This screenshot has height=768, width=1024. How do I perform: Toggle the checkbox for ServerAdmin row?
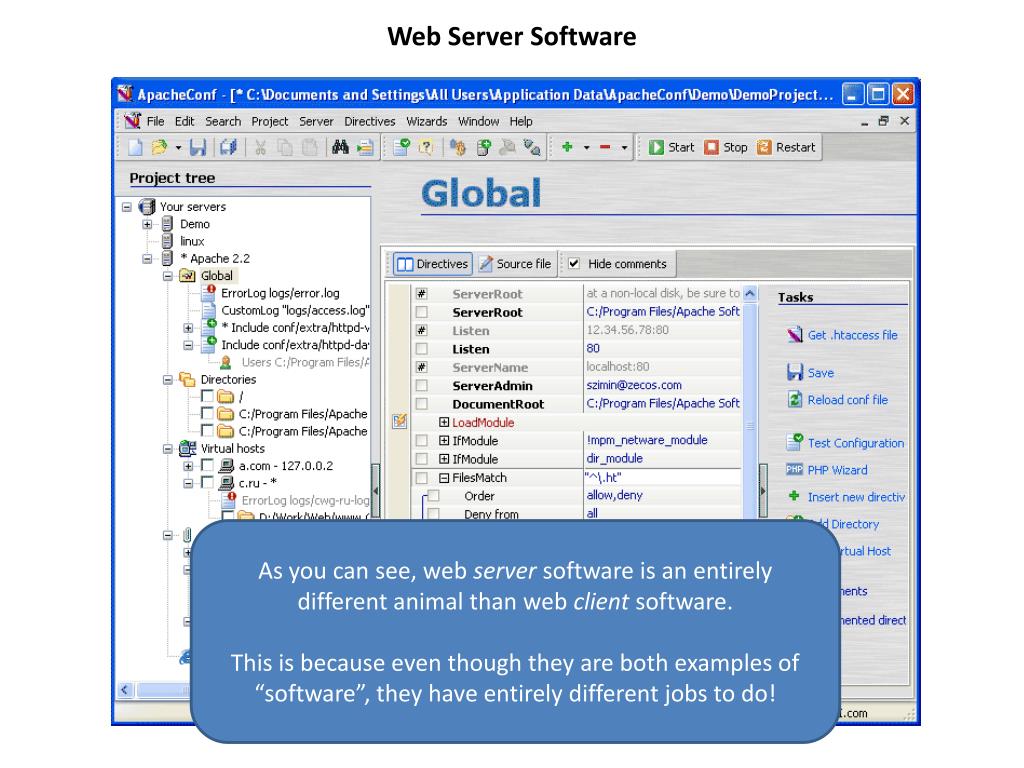click(422, 385)
